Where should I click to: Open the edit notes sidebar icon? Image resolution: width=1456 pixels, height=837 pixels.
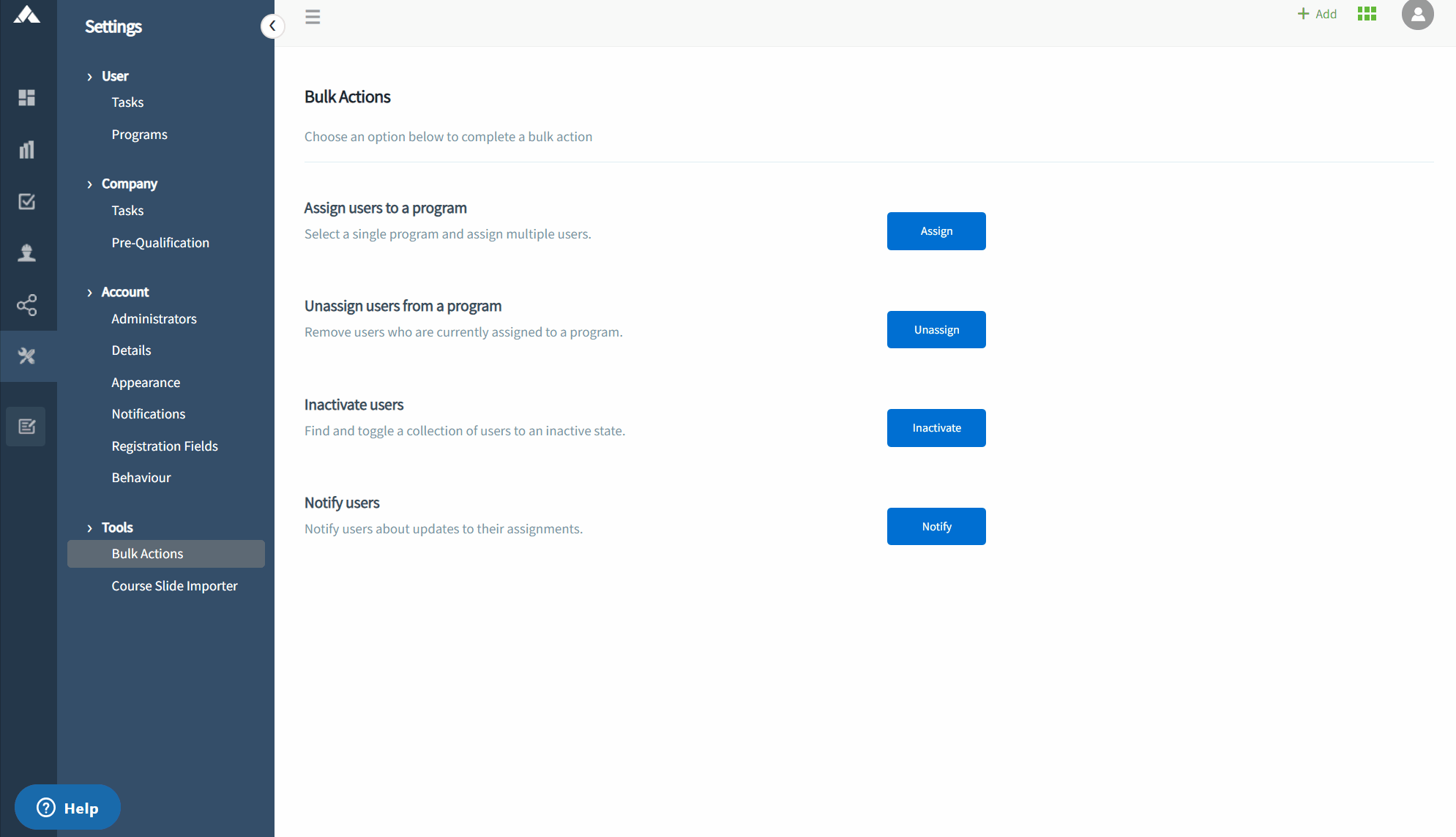click(27, 427)
